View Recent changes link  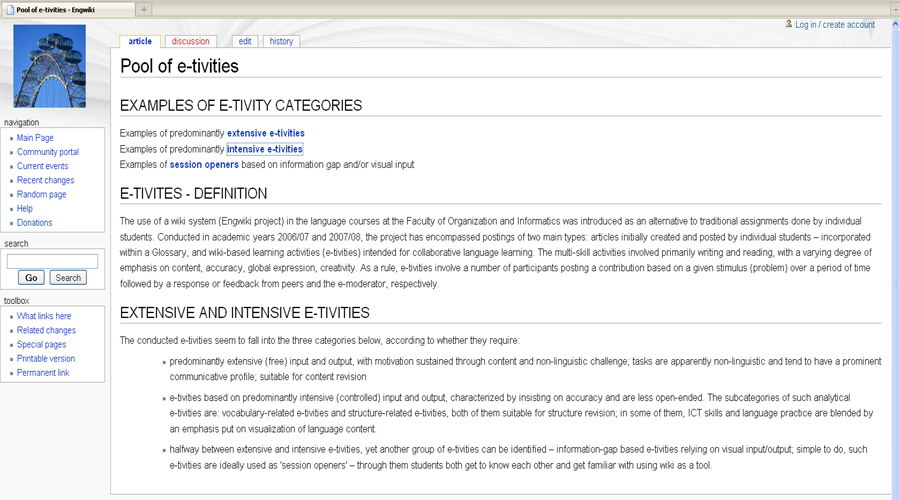click(x=45, y=180)
